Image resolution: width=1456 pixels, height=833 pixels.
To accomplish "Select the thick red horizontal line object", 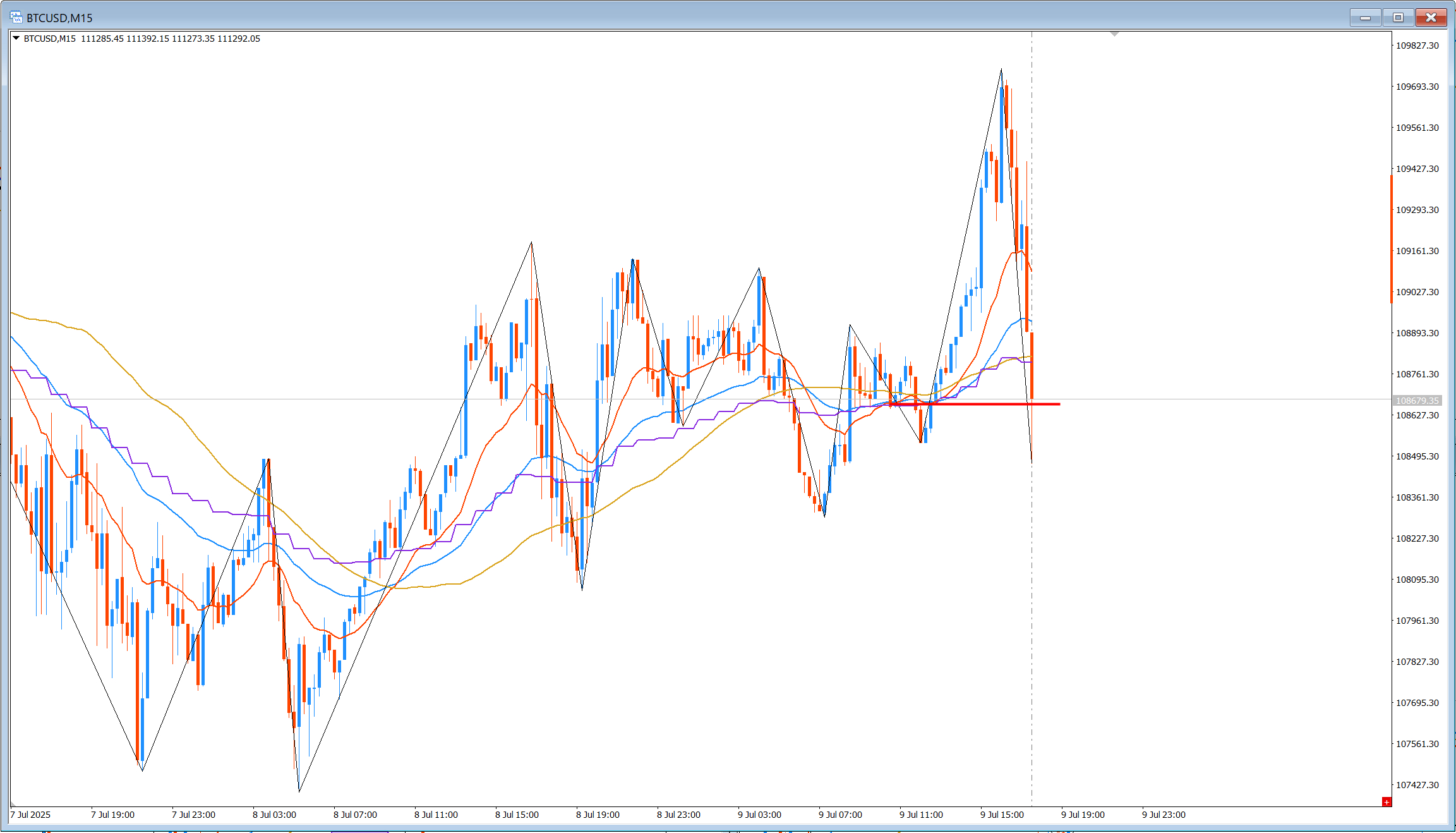I will (975, 404).
